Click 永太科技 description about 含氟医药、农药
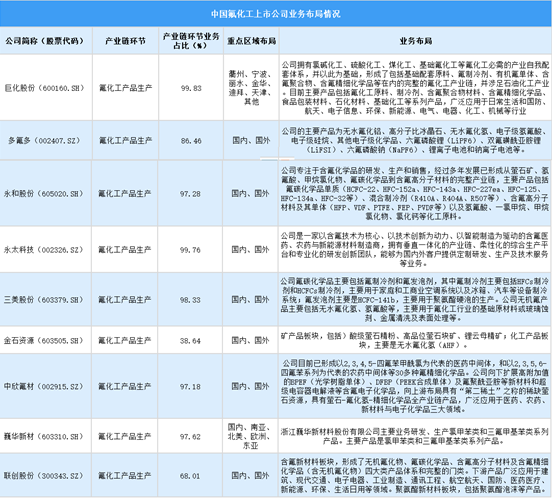The height and width of the screenshot is (502, 554). (415, 250)
